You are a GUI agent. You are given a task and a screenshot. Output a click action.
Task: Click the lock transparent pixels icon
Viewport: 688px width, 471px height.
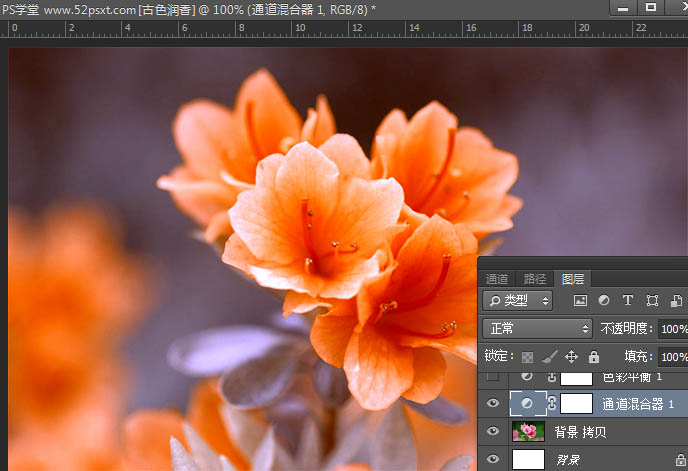[x=529, y=357]
